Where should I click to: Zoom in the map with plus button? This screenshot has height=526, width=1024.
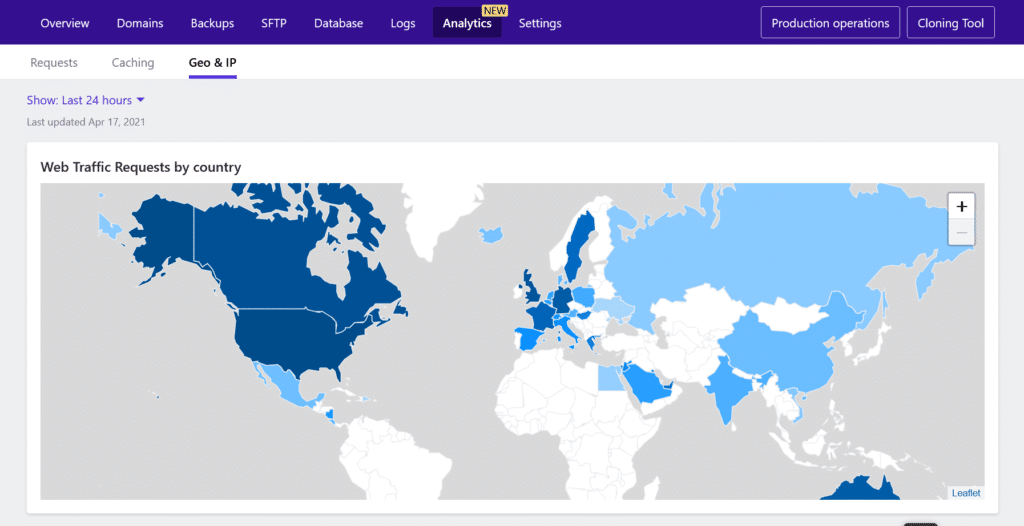(x=961, y=206)
